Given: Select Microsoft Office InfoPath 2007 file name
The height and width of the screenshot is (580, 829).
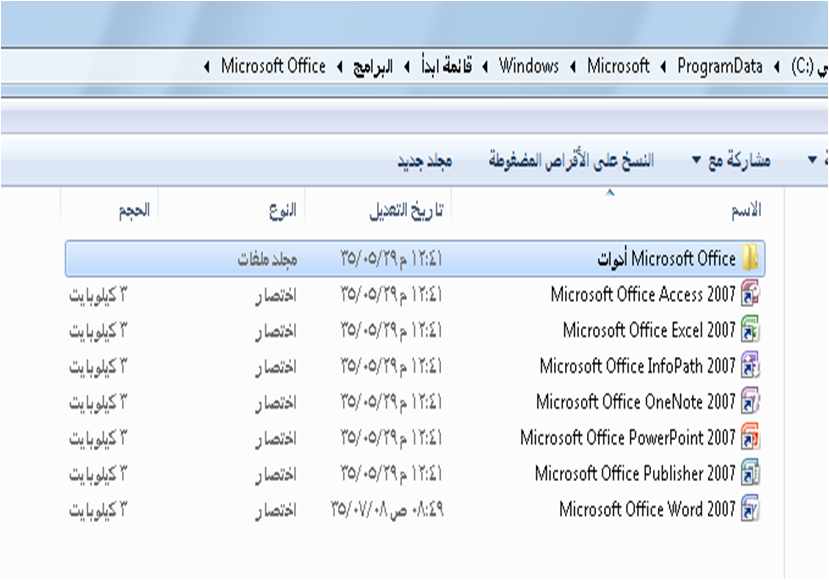Looking at the screenshot, I should point(638,366).
